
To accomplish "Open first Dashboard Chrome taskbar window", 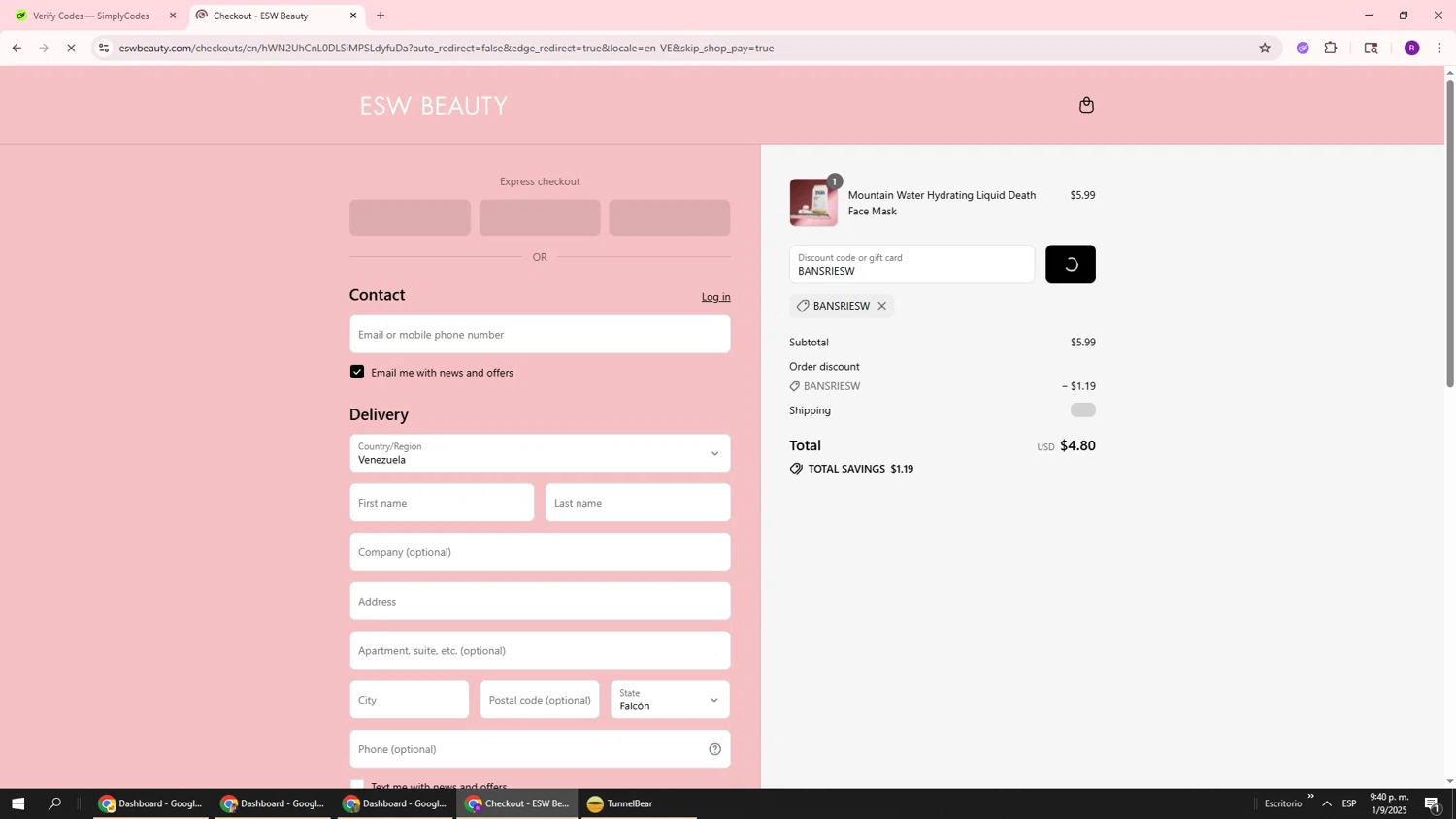I will tap(151, 803).
